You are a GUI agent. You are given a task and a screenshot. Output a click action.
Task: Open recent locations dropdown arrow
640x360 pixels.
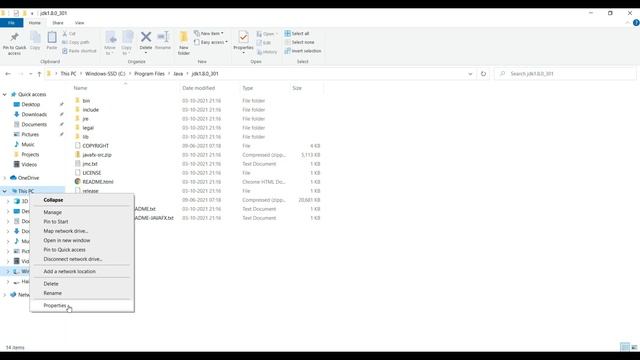30,74
